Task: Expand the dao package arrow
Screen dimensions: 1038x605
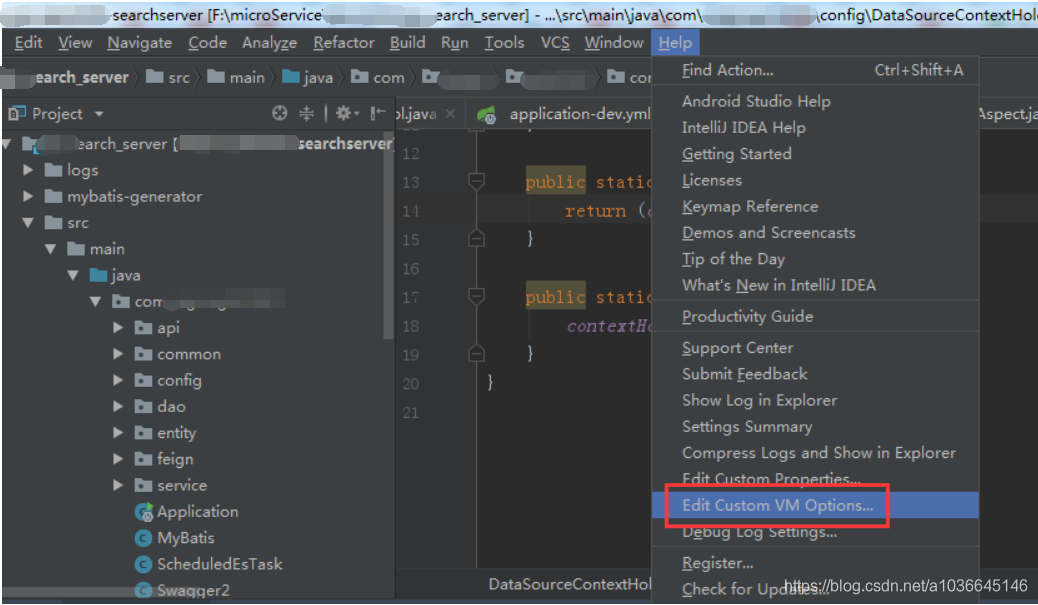Action: 118,406
